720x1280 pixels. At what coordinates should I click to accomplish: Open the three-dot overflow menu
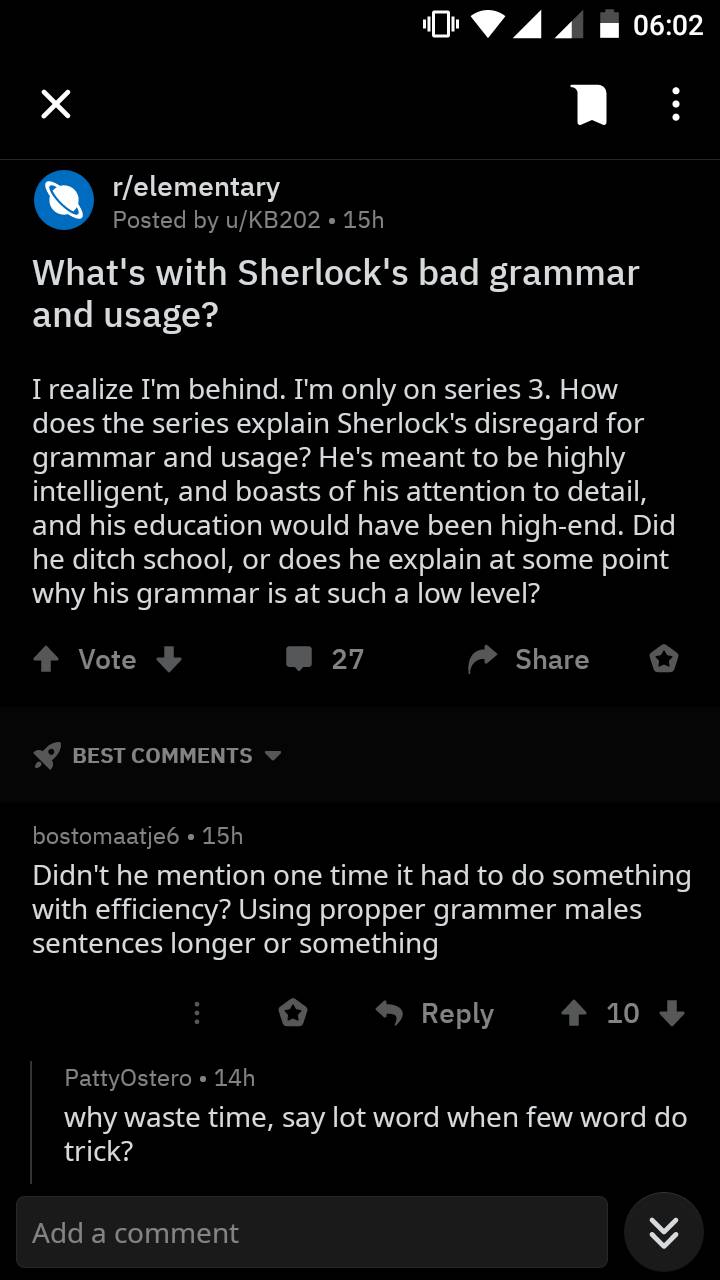tap(676, 104)
